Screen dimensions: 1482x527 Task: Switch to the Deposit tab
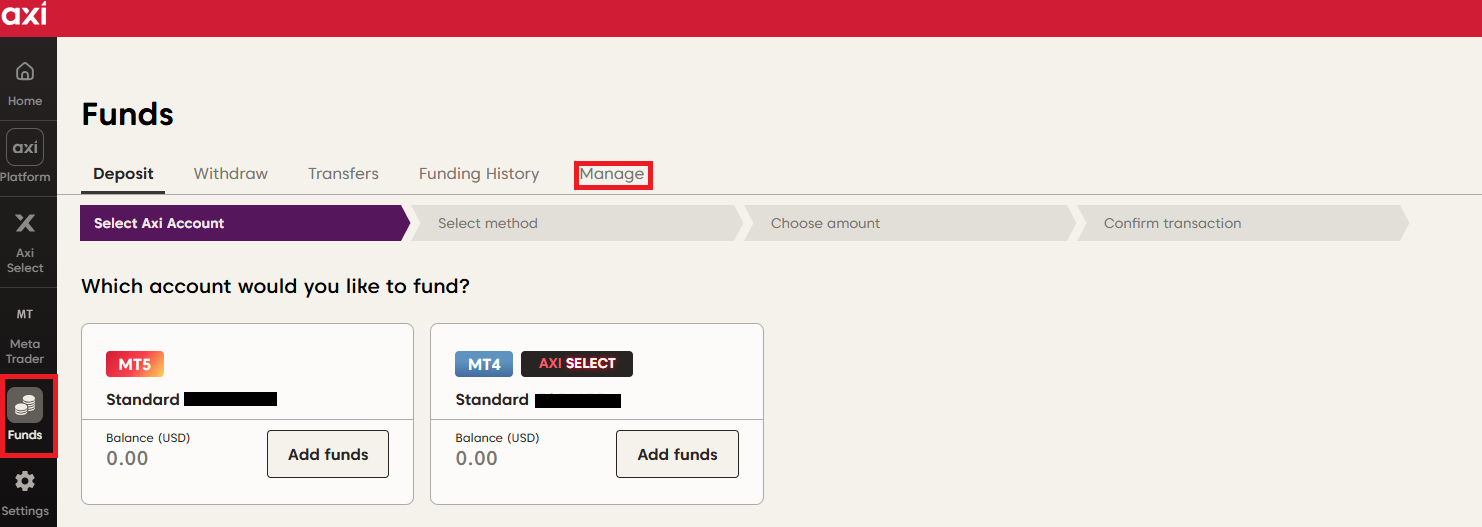pyautogui.click(x=123, y=174)
